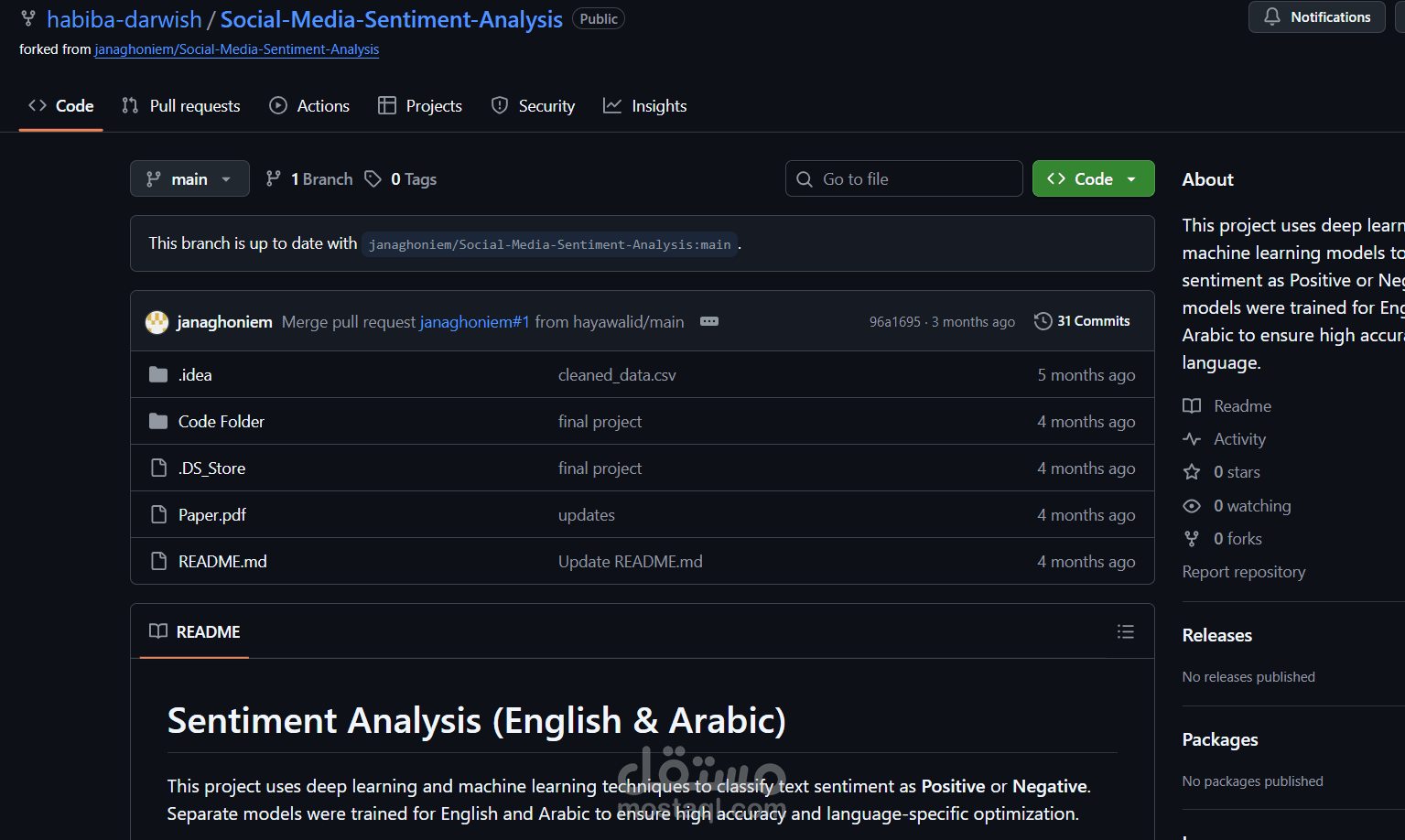This screenshot has height=840, width=1405.
Task: Select the README tab in file viewer
Action: 194,631
